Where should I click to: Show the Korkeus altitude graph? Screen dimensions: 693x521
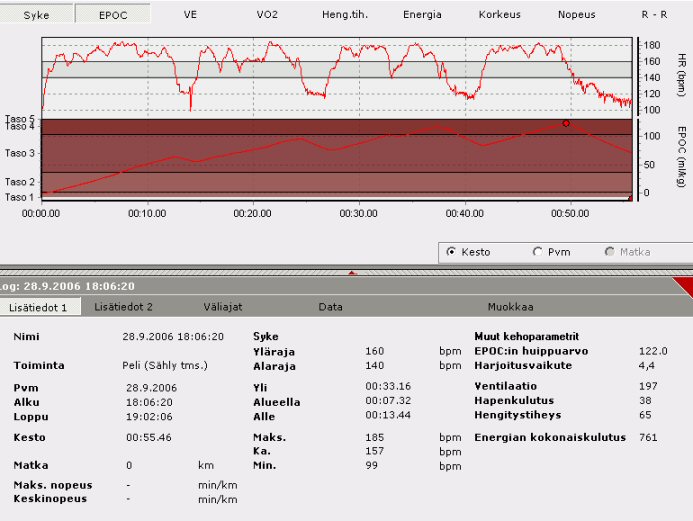(499, 15)
